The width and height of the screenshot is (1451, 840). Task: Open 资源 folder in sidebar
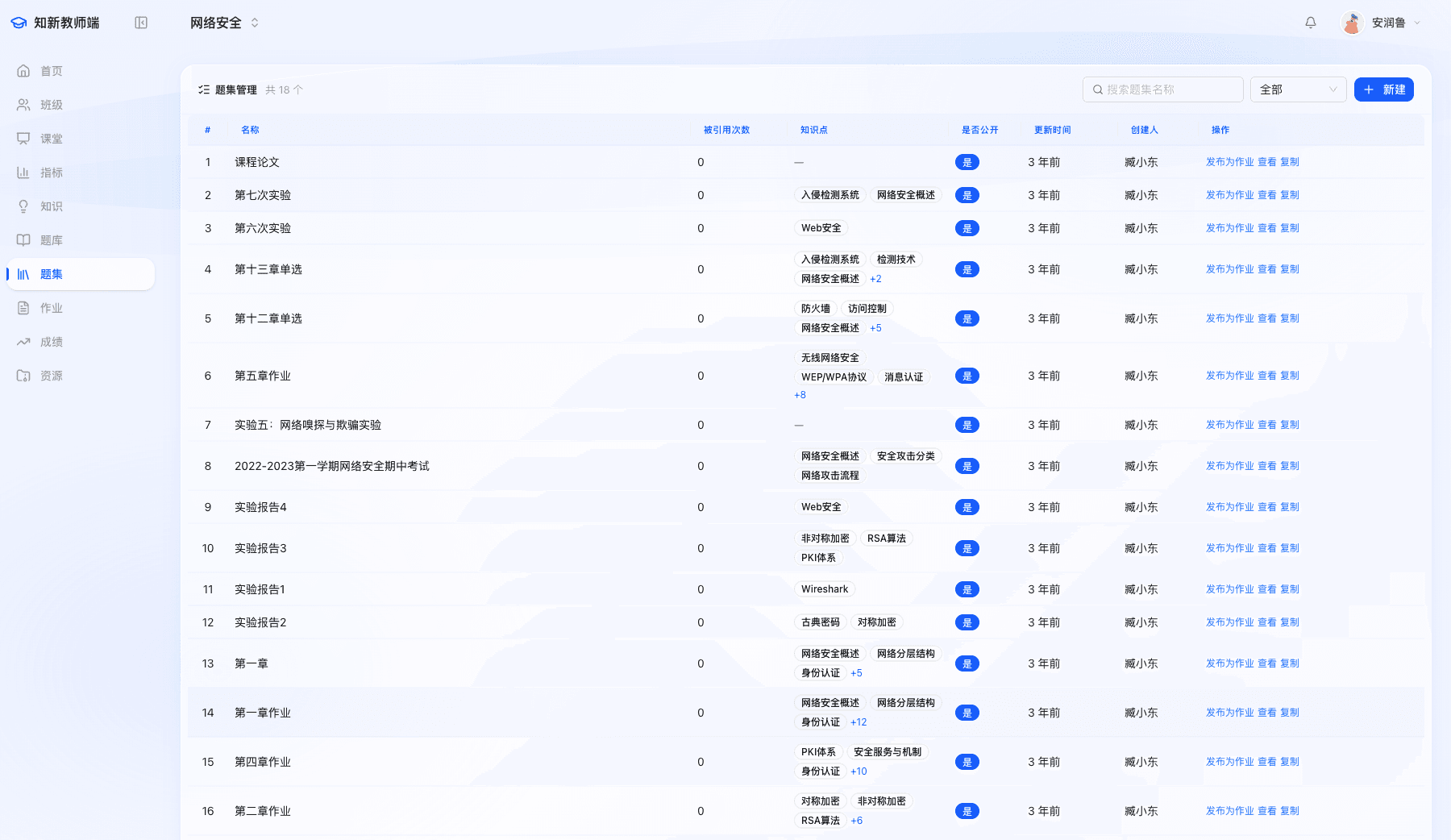click(x=24, y=376)
